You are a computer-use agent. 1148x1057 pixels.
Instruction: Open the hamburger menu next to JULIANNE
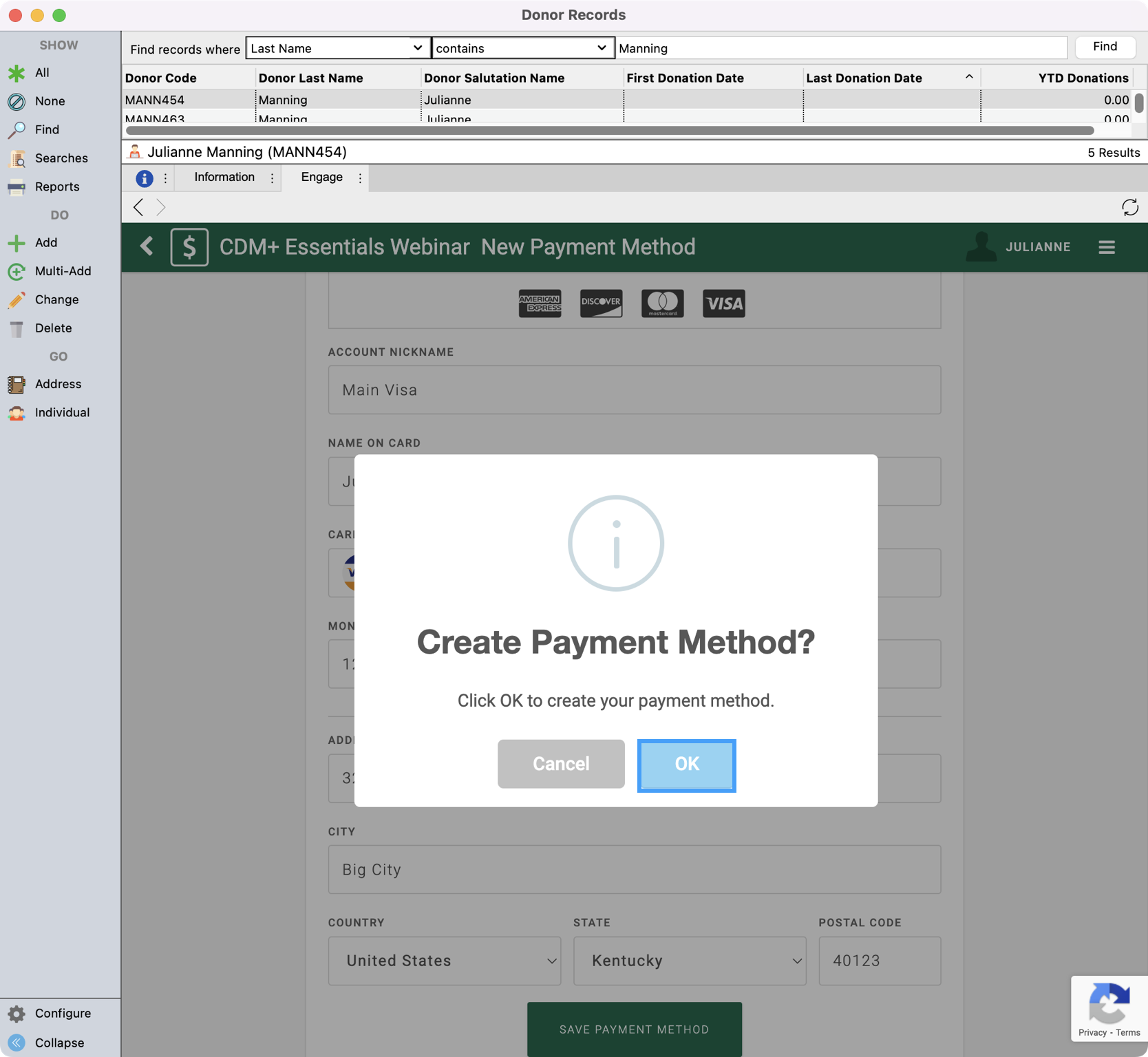(1106, 247)
